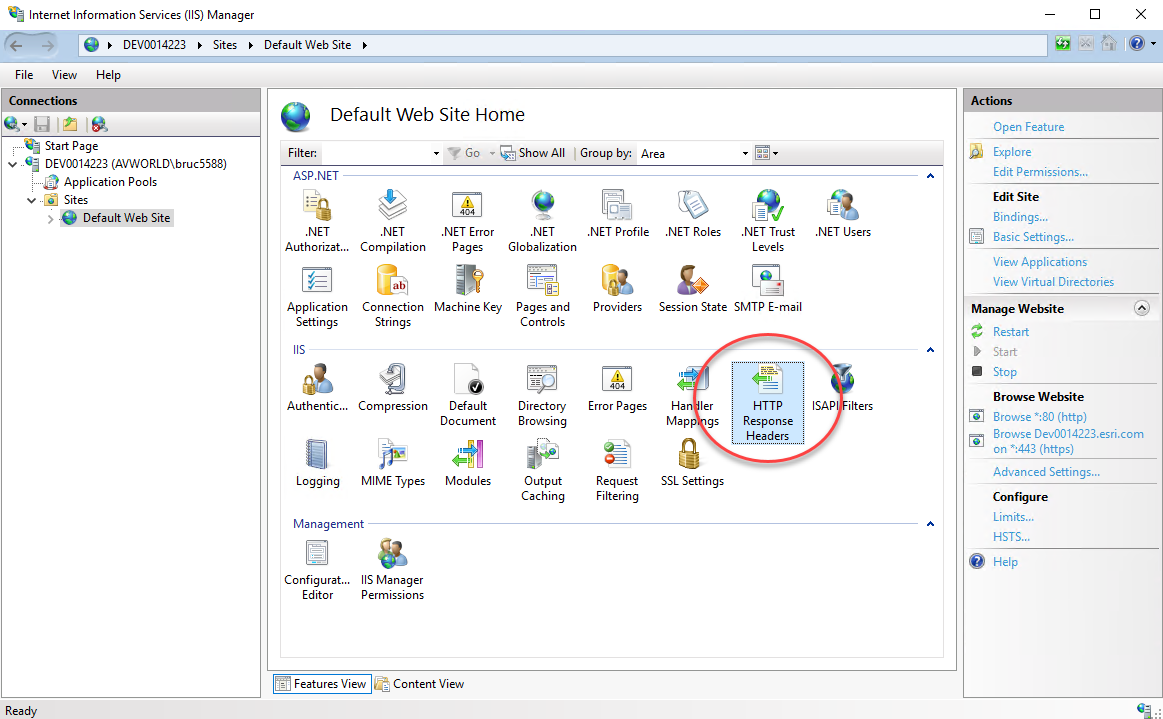Open Advanced Settings... link
Image resolution: width=1163 pixels, height=719 pixels.
click(1046, 472)
